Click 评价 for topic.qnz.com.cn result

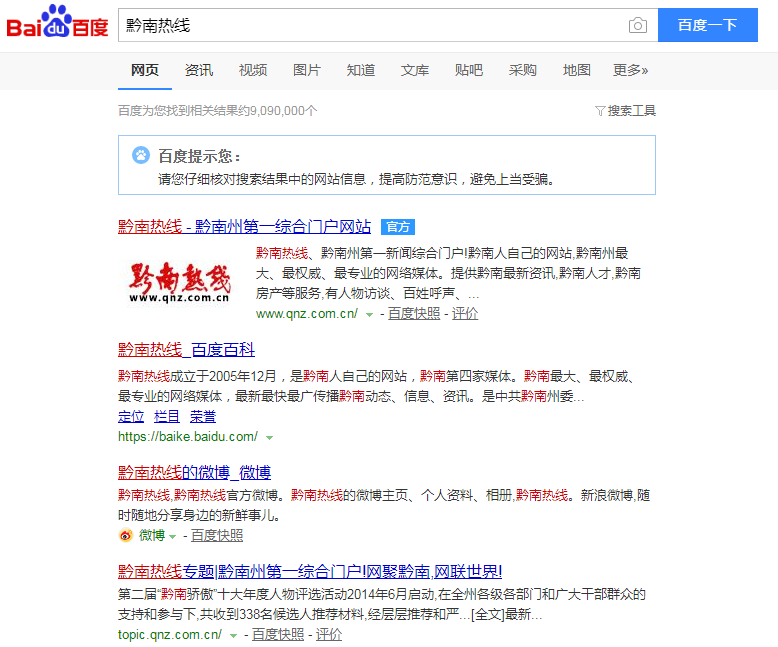pos(329,635)
